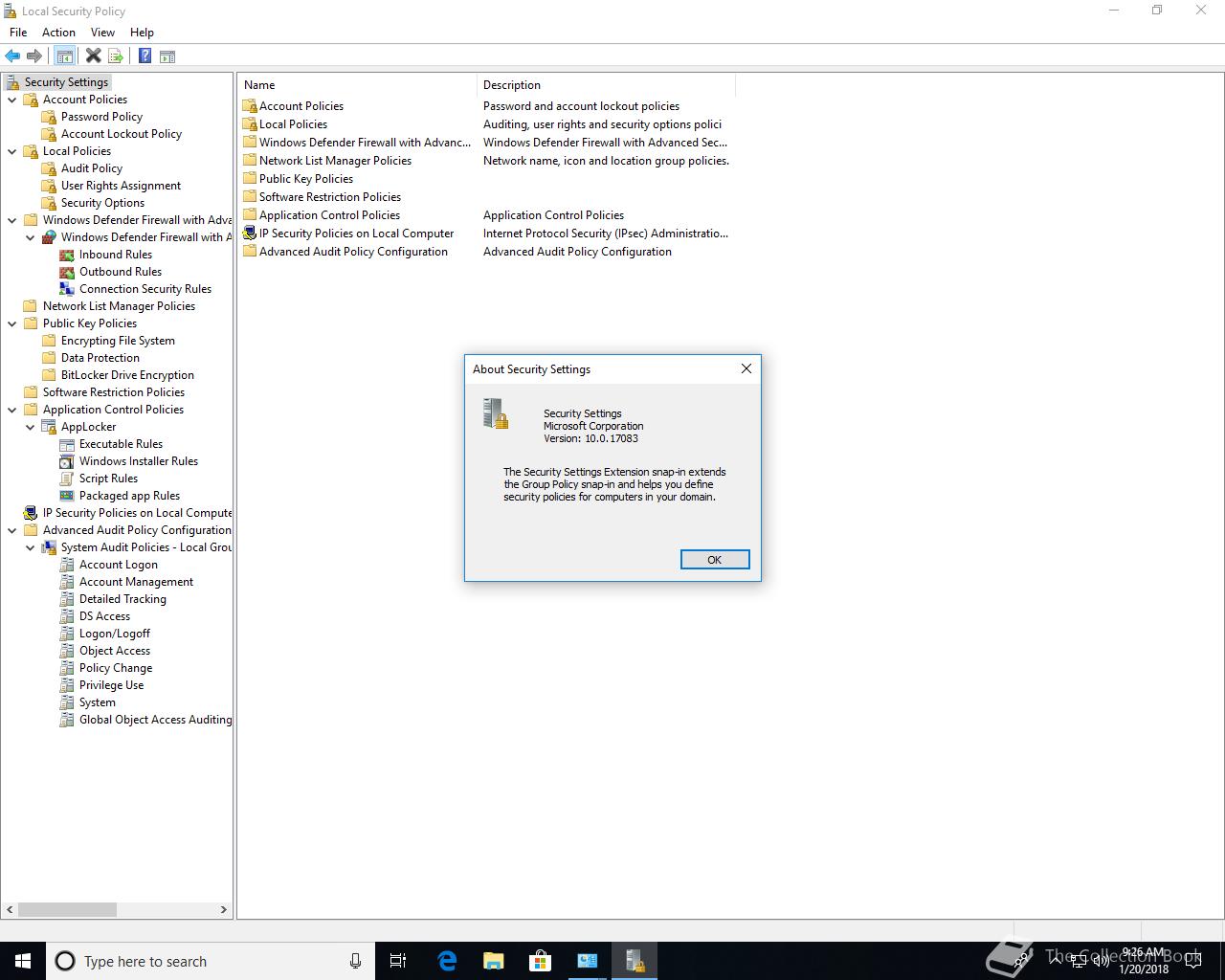The width and height of the screenshot is (1225, 980).
Task: Collapse Advanced Audit Policy Configuration tree node
Action: 12,530
